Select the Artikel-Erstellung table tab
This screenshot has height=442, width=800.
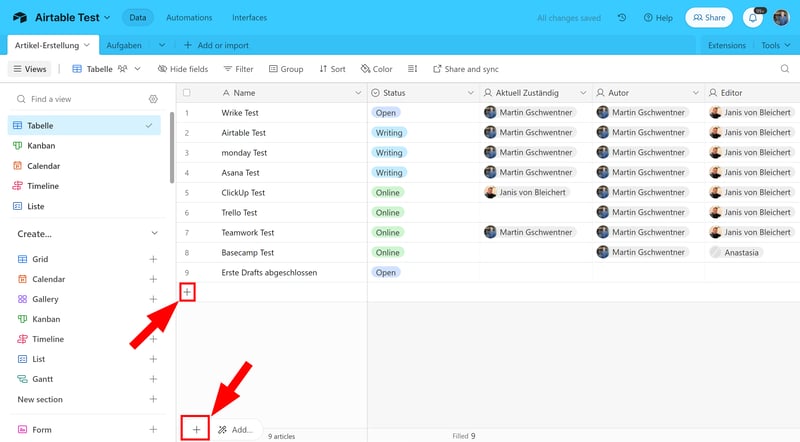[47, 45]
